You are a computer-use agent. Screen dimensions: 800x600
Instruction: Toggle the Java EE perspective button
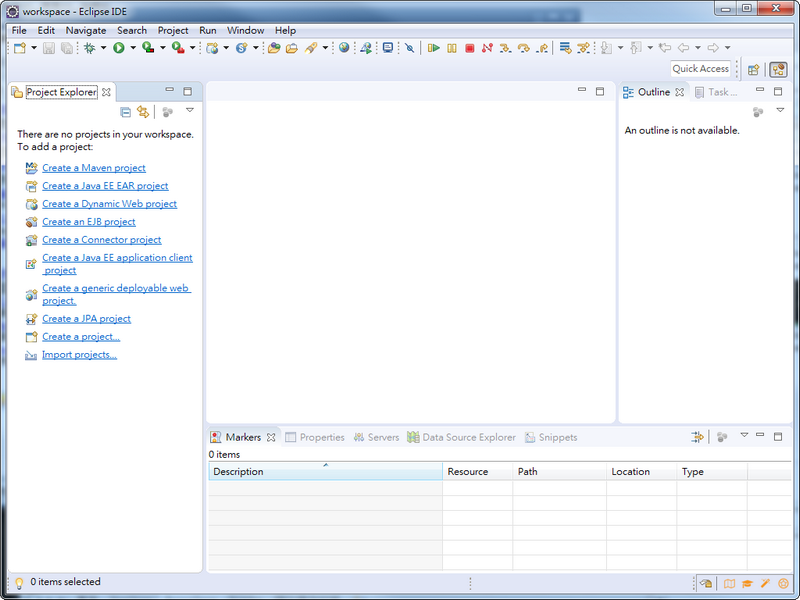pyautogui.click(x=777, y=69)
